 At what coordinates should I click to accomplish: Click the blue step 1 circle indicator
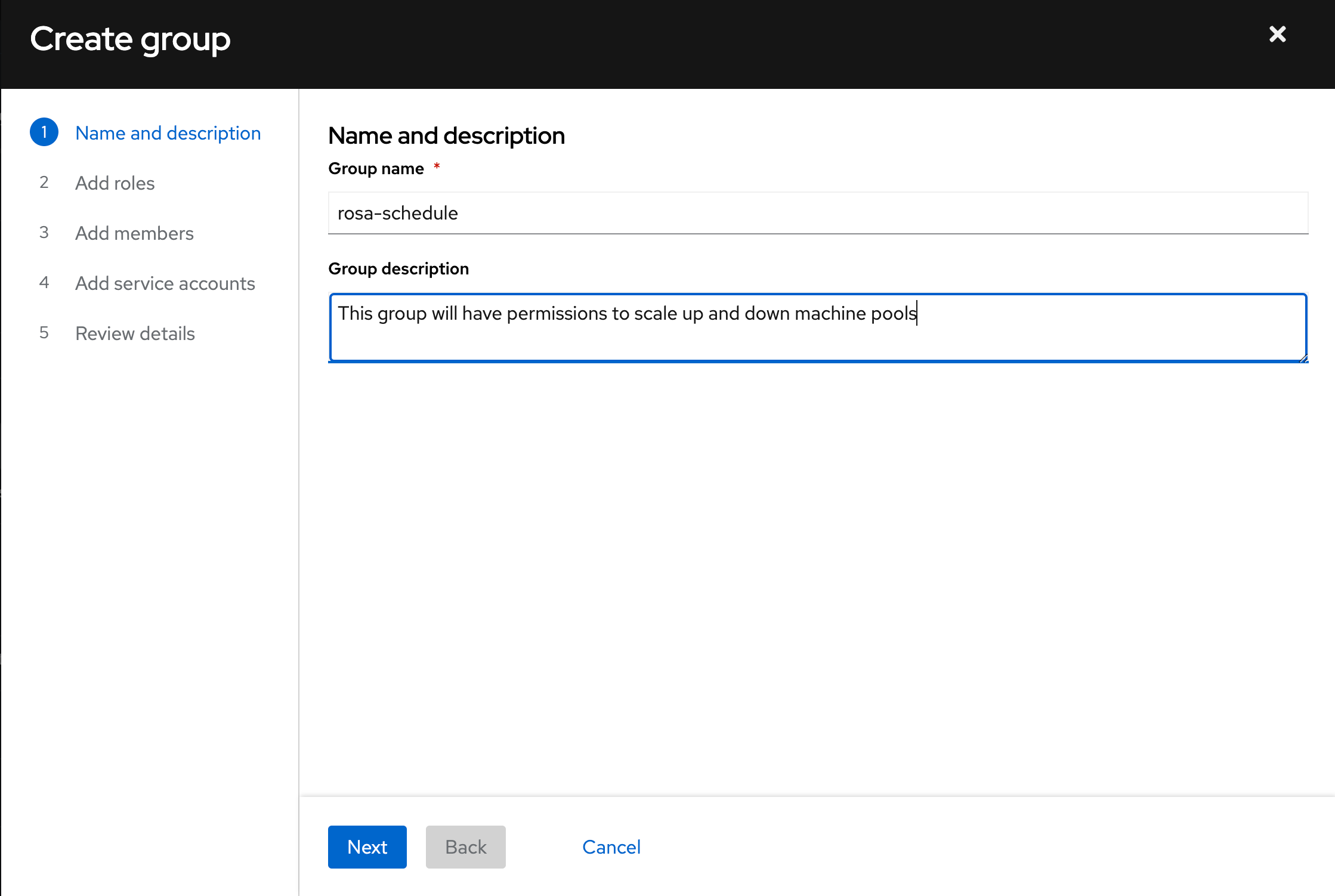pyautogui.click(x=44, y=132)
